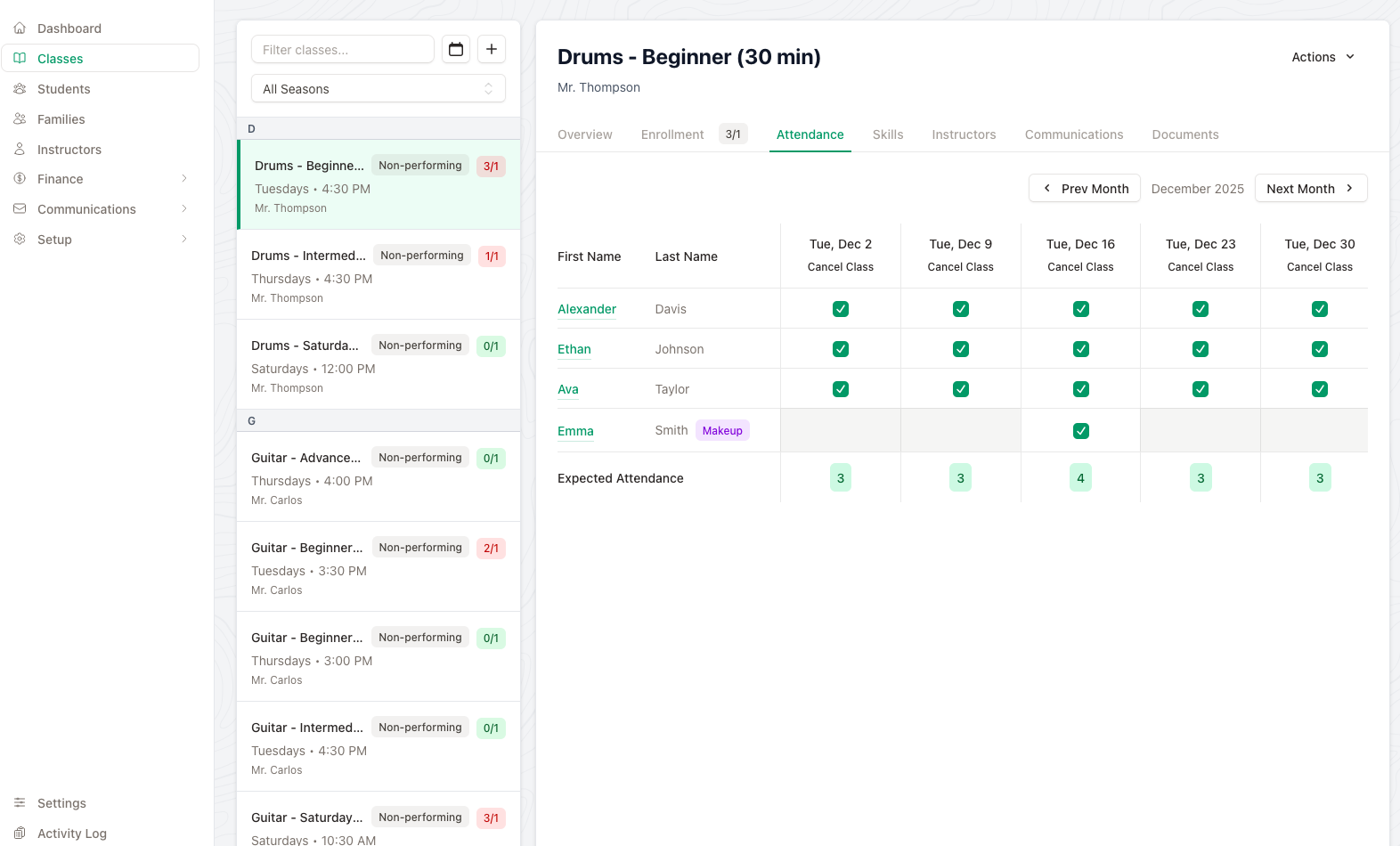The width and height of the screenshot is (1400, 846).
Task: Toggle Ava's attendance for Tue, Dec 16
Action: (1081, 389)
